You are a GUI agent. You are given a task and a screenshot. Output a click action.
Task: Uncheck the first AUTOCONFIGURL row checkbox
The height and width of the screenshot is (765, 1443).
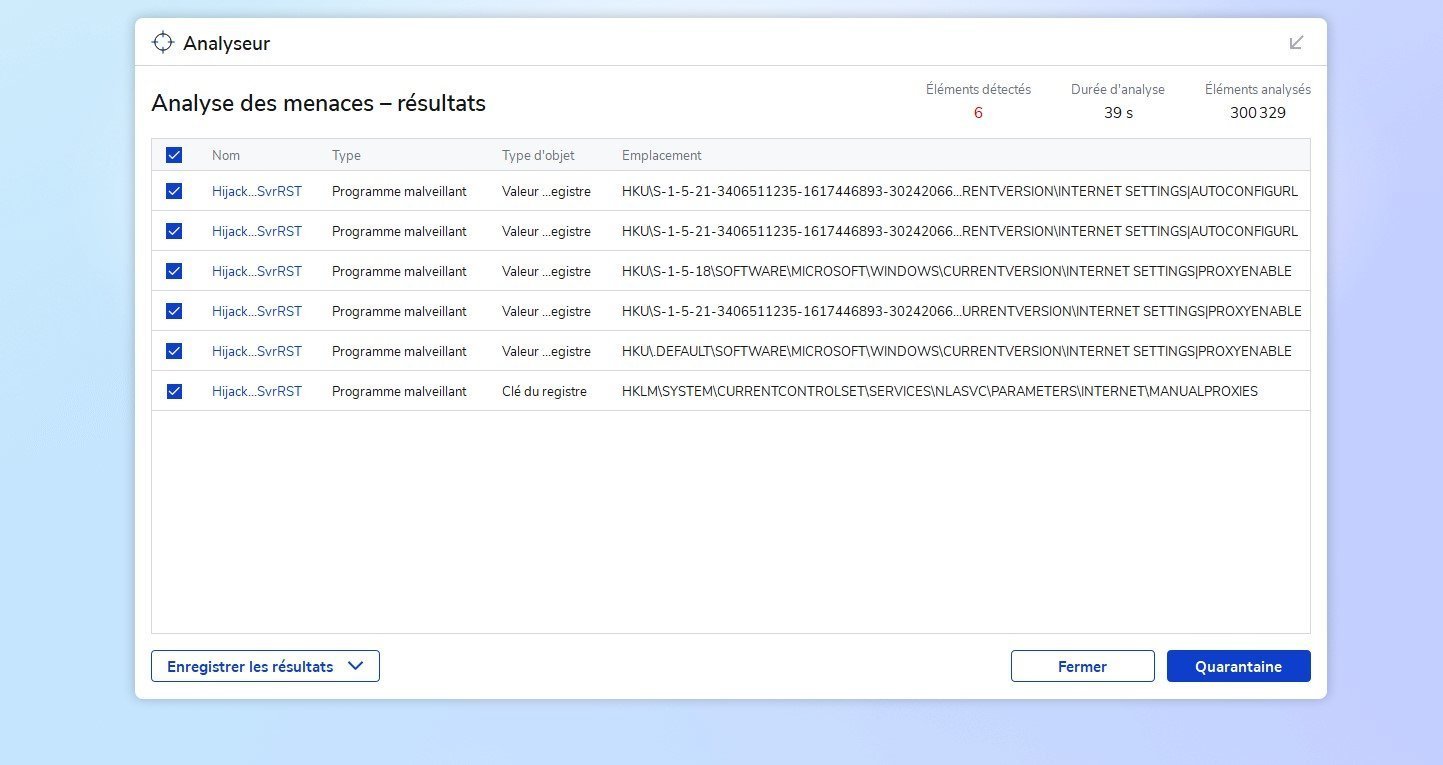[174, 191]
